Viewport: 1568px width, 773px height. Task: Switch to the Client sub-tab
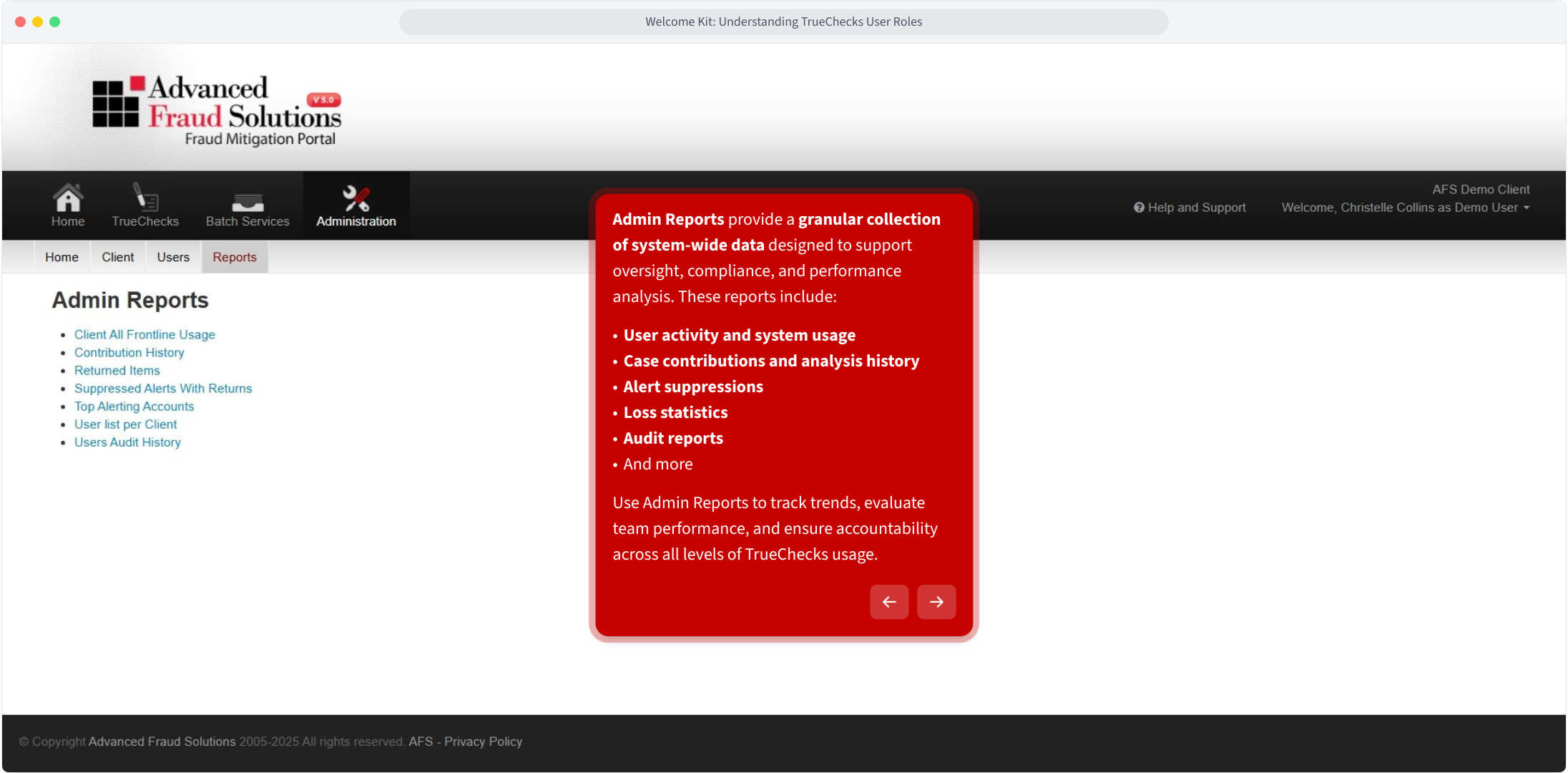click(117, 257)
